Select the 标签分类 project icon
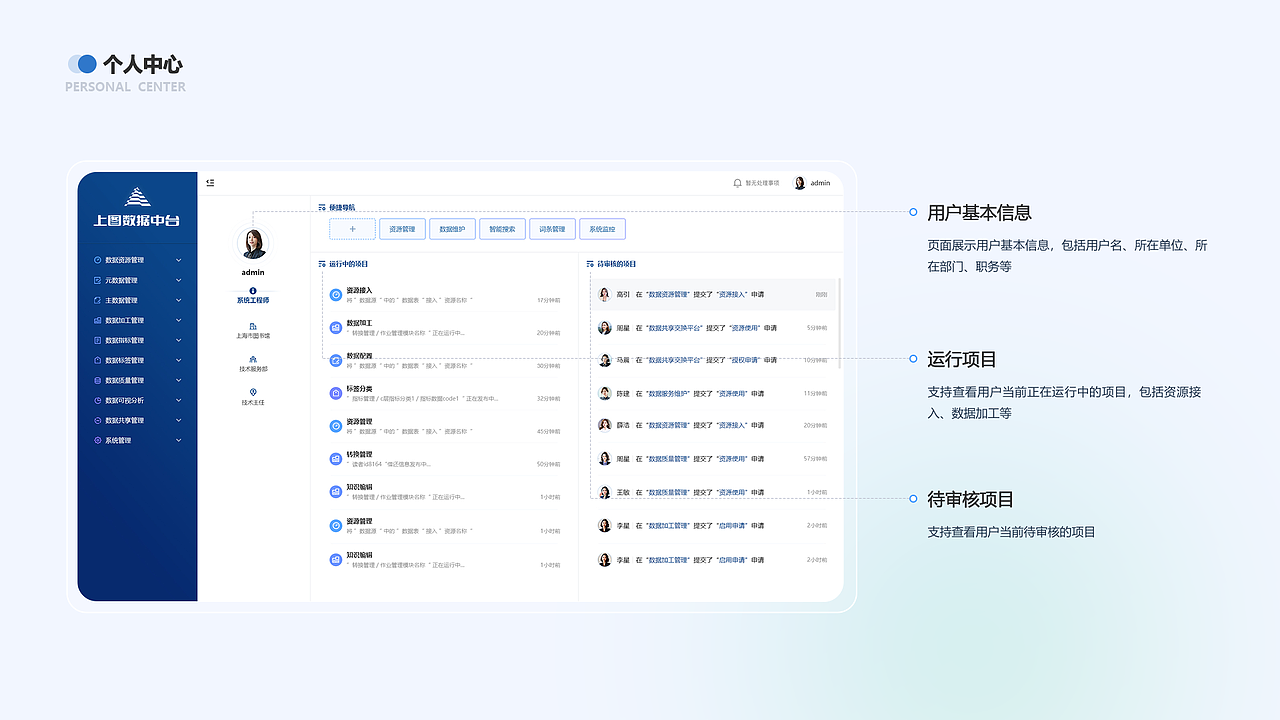Screen dimensions: 1280x720 coord(335,394)
